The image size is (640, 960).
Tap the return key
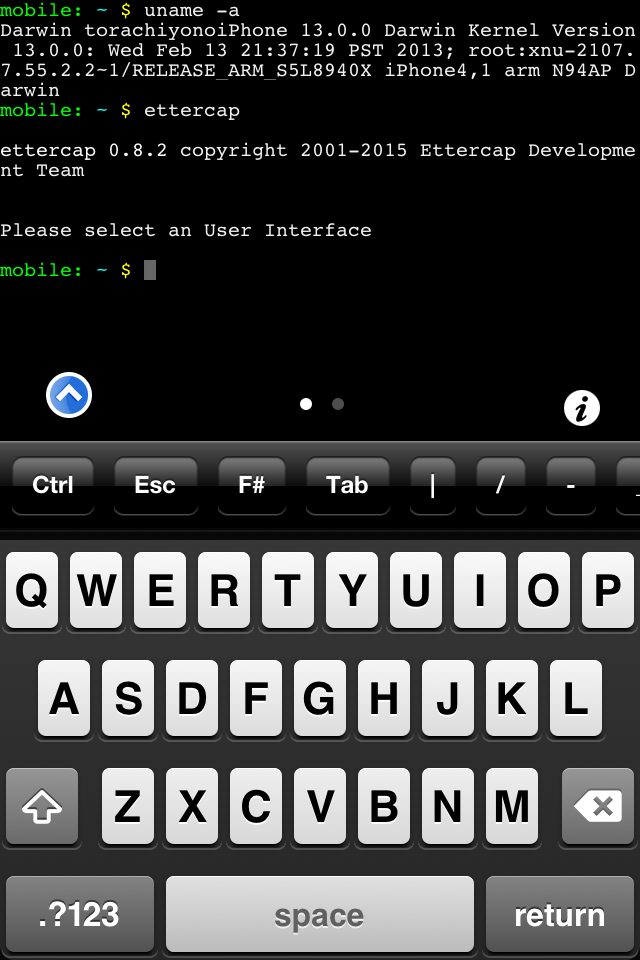pyautogui.click(x=560, y=914)
